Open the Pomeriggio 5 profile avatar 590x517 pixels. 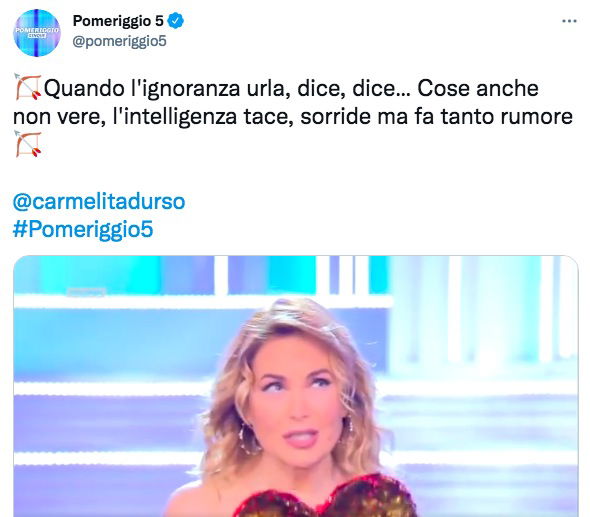37,33
